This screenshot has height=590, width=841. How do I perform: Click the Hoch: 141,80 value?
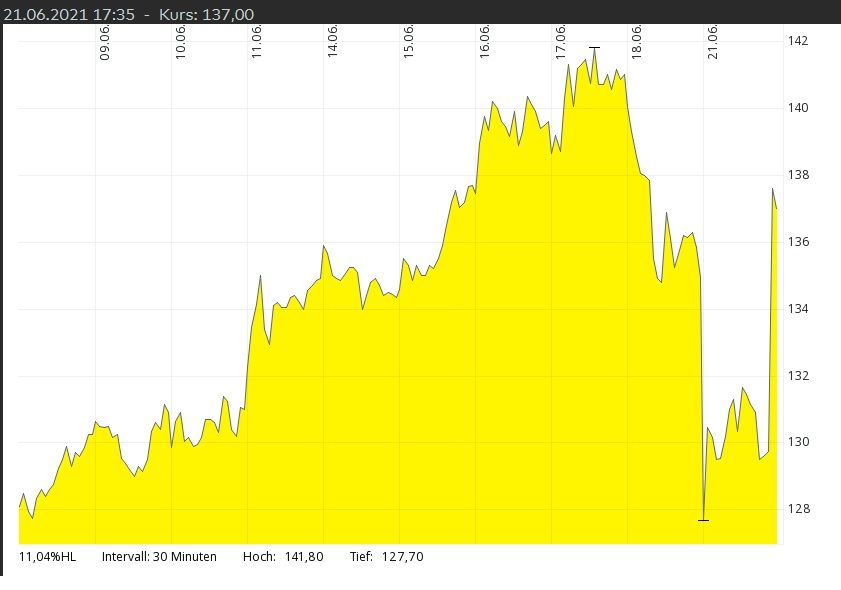point(283,557)
